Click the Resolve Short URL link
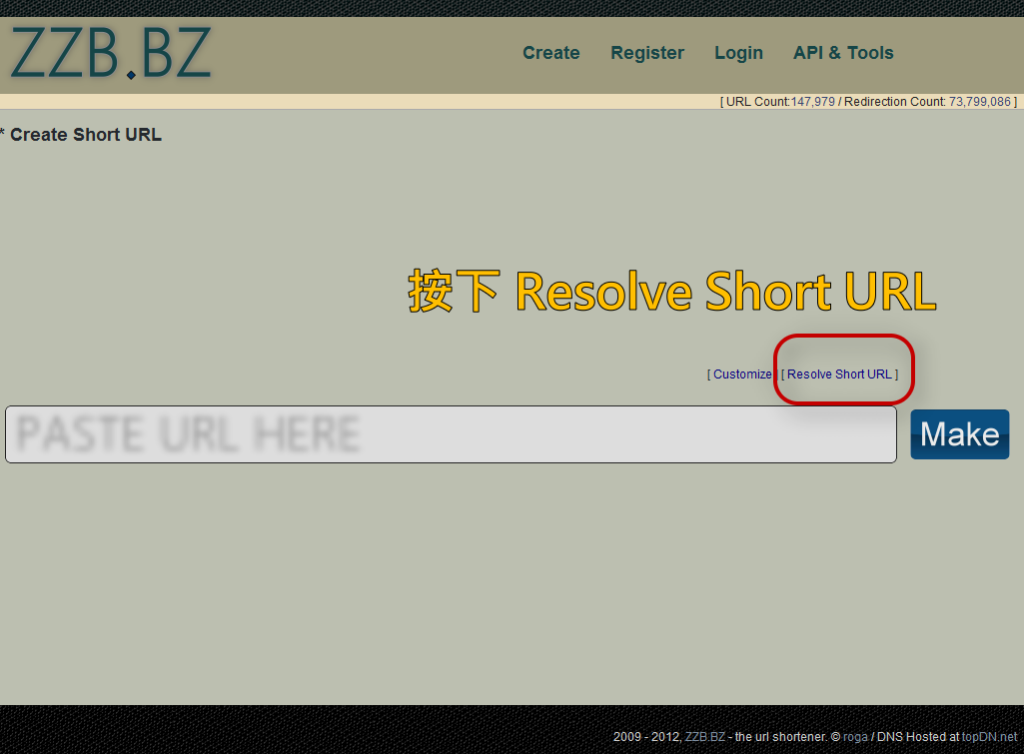 point(839,374)
